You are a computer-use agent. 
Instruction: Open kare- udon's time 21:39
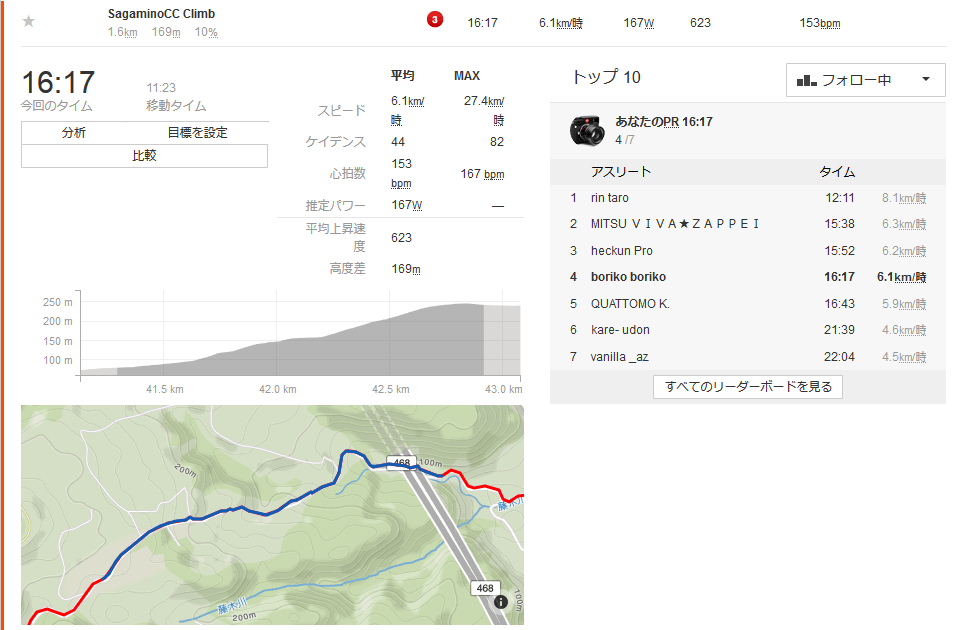pos(839,330)
